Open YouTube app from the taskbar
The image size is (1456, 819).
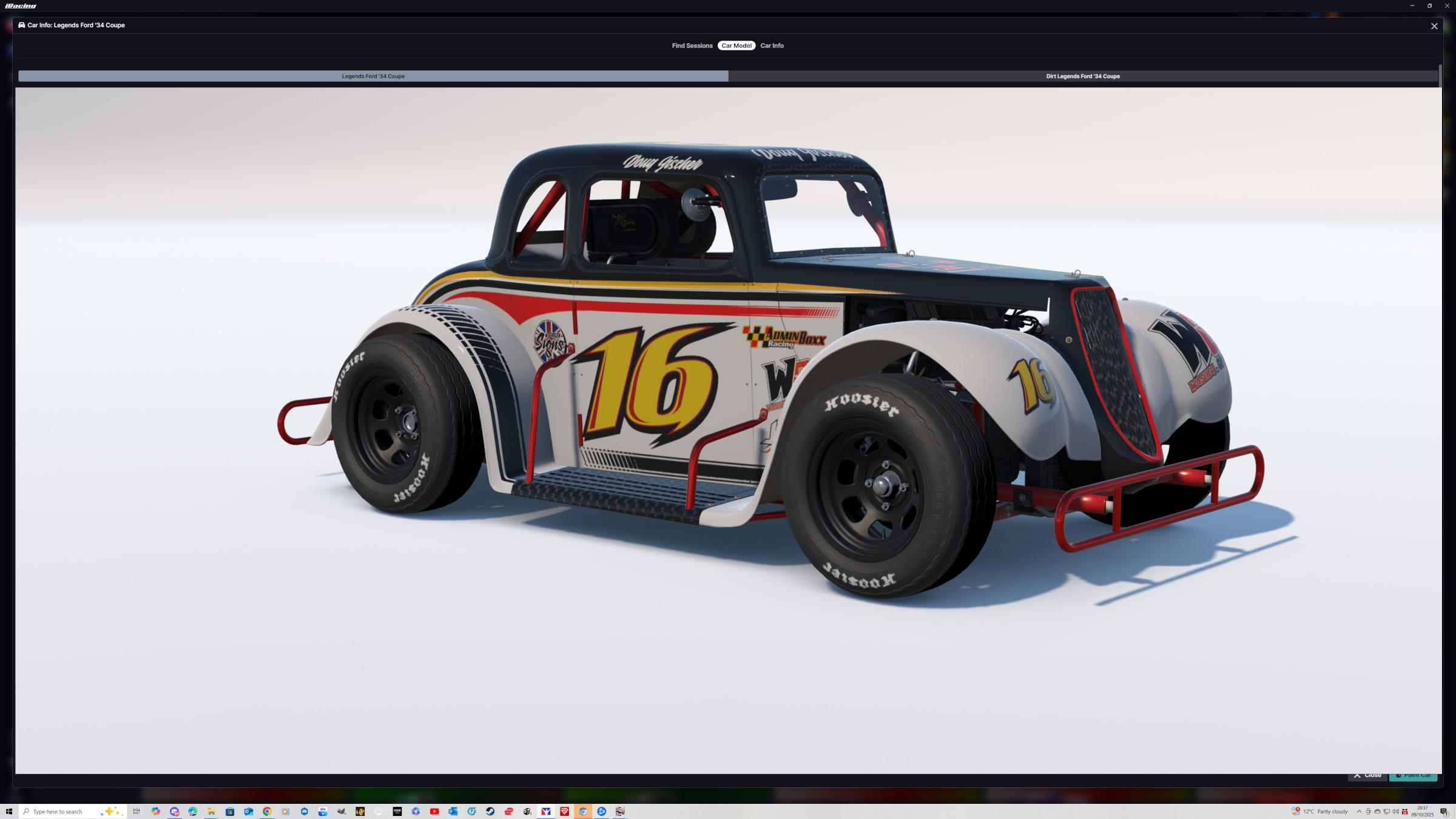click(434, 812)
